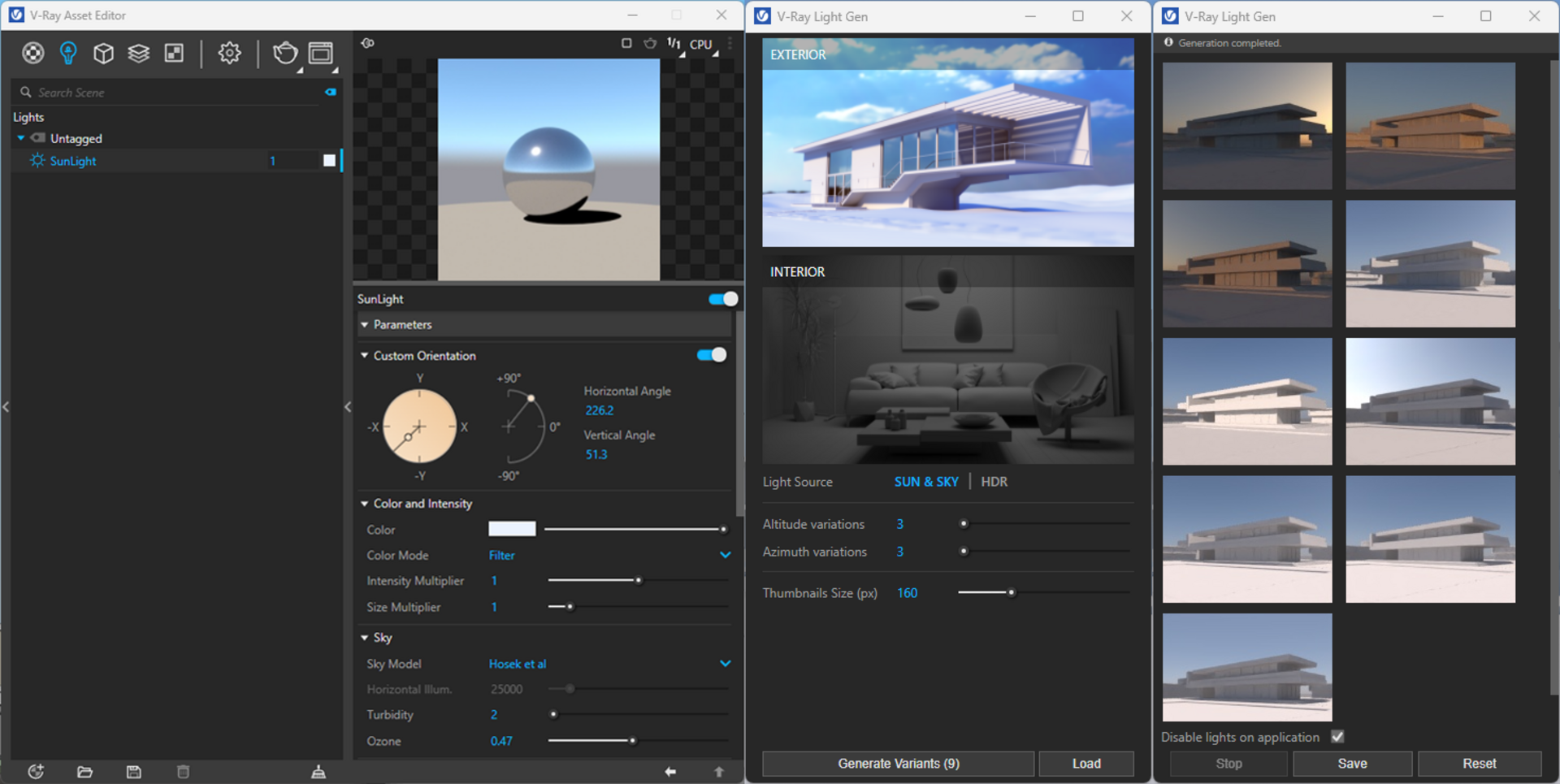Click the Reset button
This screenshot has height=784, width=1560.
pyautogui.click(x=1479, y=764)
